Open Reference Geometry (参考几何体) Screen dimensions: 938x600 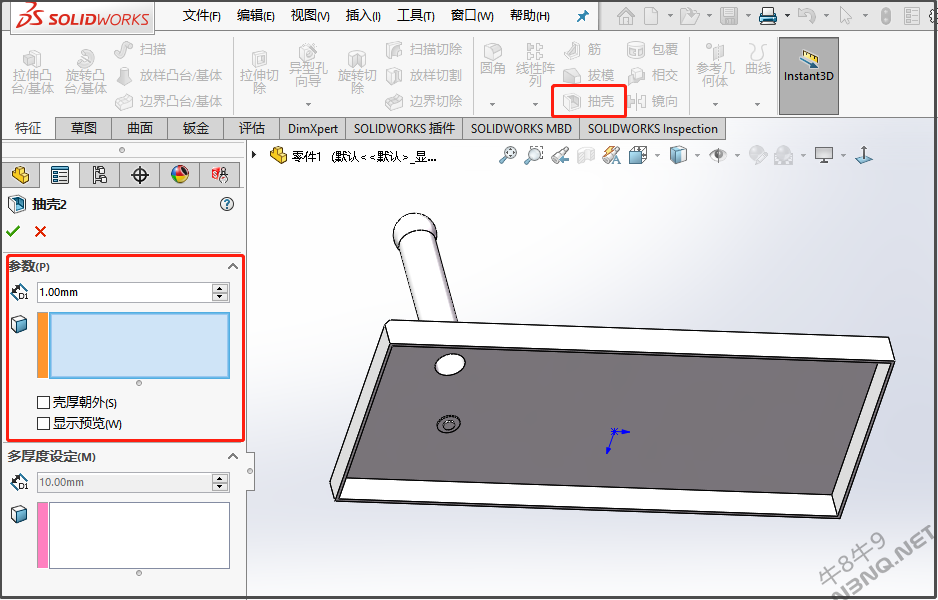715,66
